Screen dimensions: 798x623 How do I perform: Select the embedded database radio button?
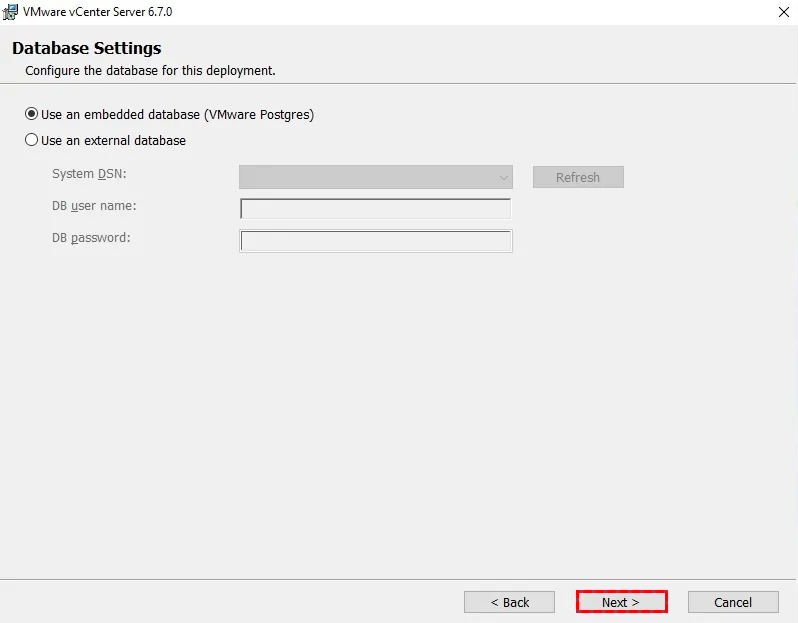[x=32, y=114]
